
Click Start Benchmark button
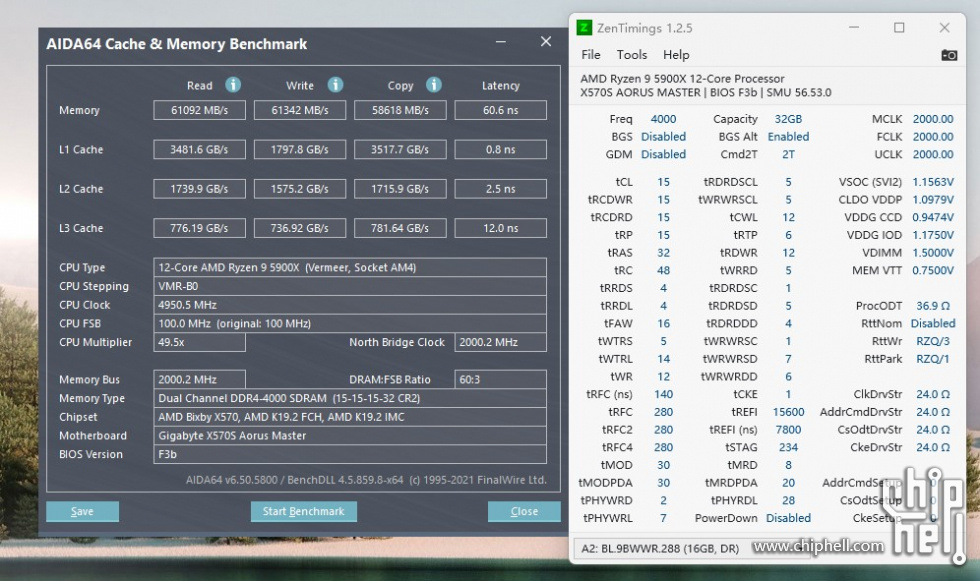(x=304, y=512)
